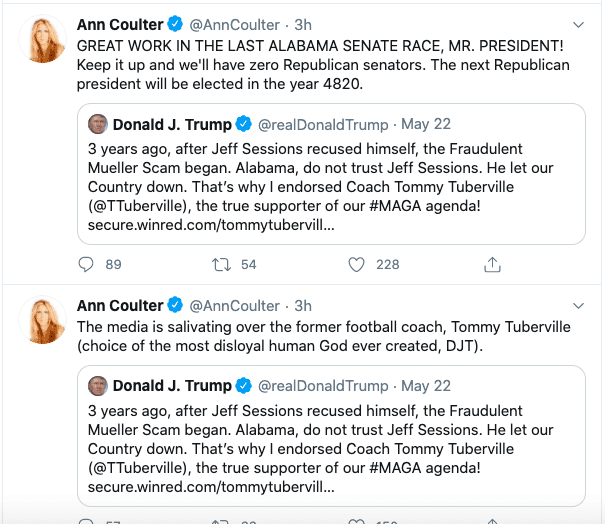Reply to the first Ann Coulter tweet
Viewport: 605px width, 524px height.
point(87,264)
